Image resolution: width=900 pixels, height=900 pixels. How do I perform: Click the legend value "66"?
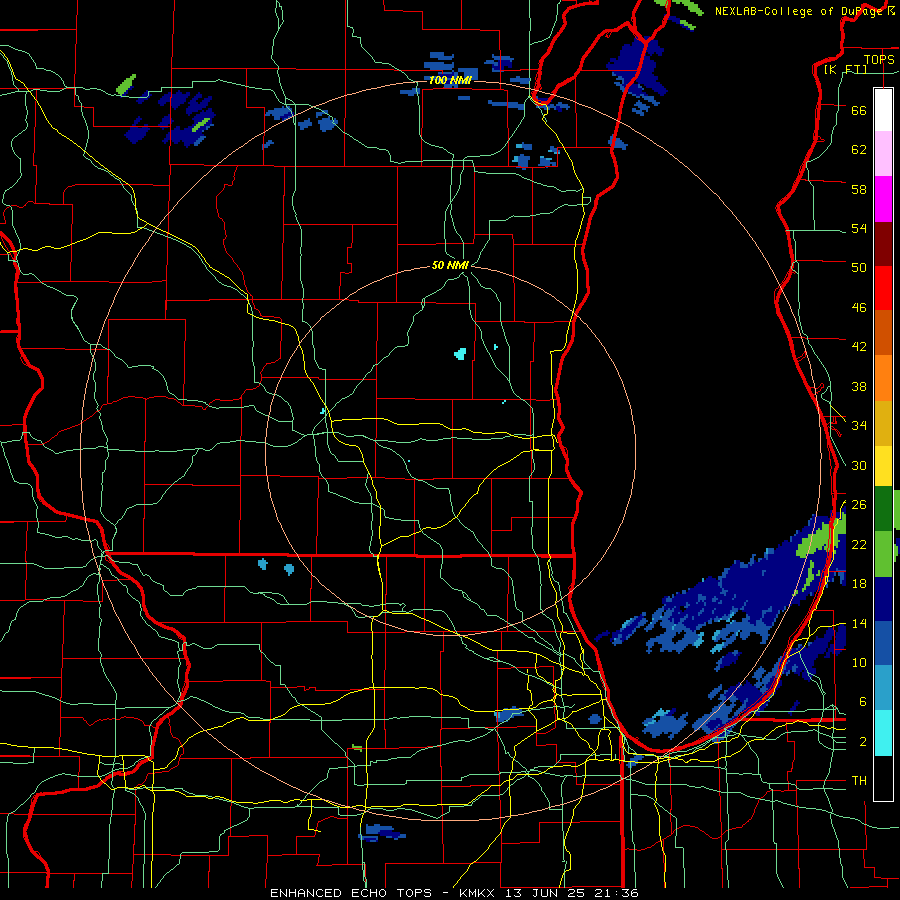[x=859, y=110]
